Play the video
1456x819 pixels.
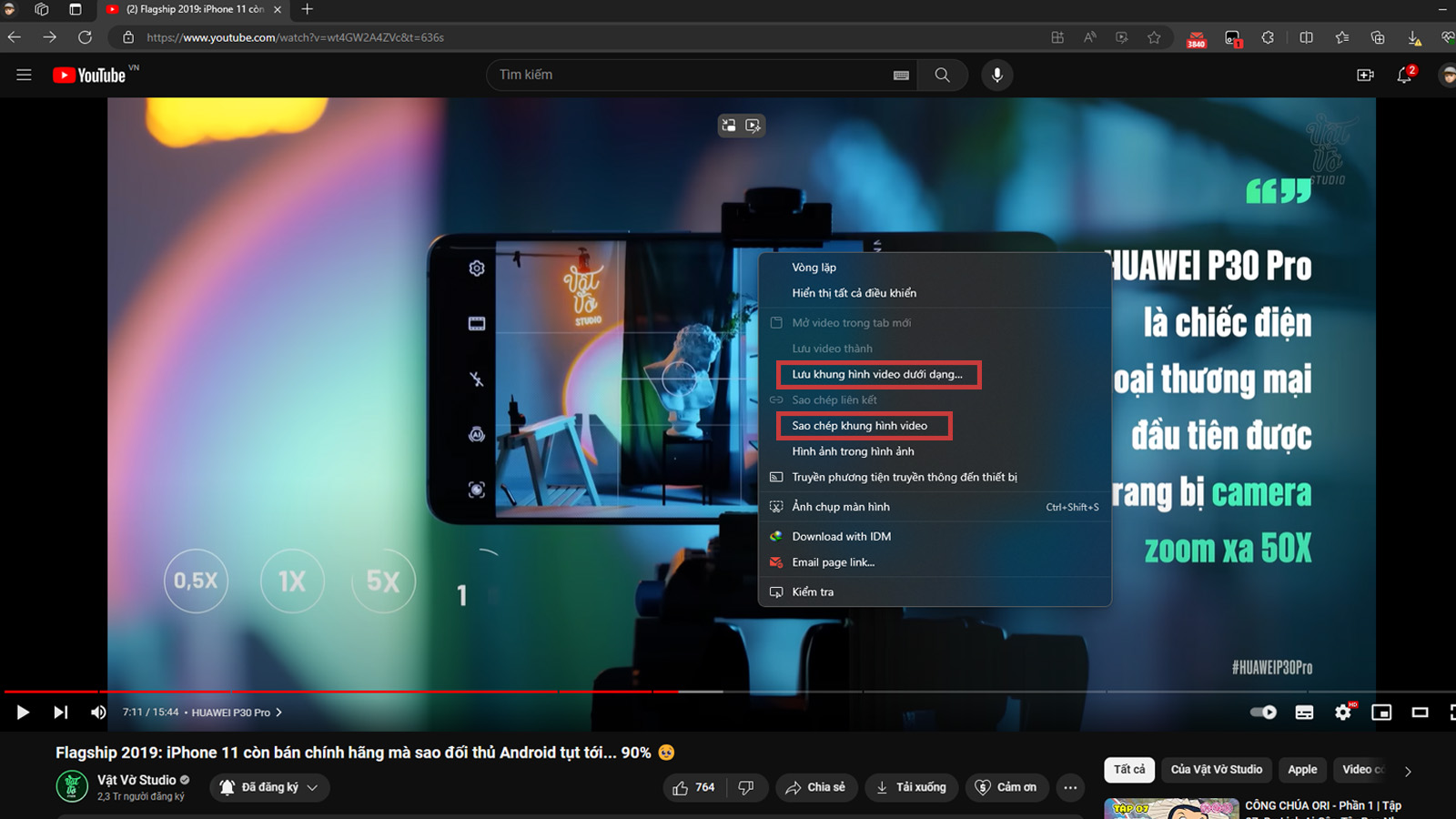23,713
